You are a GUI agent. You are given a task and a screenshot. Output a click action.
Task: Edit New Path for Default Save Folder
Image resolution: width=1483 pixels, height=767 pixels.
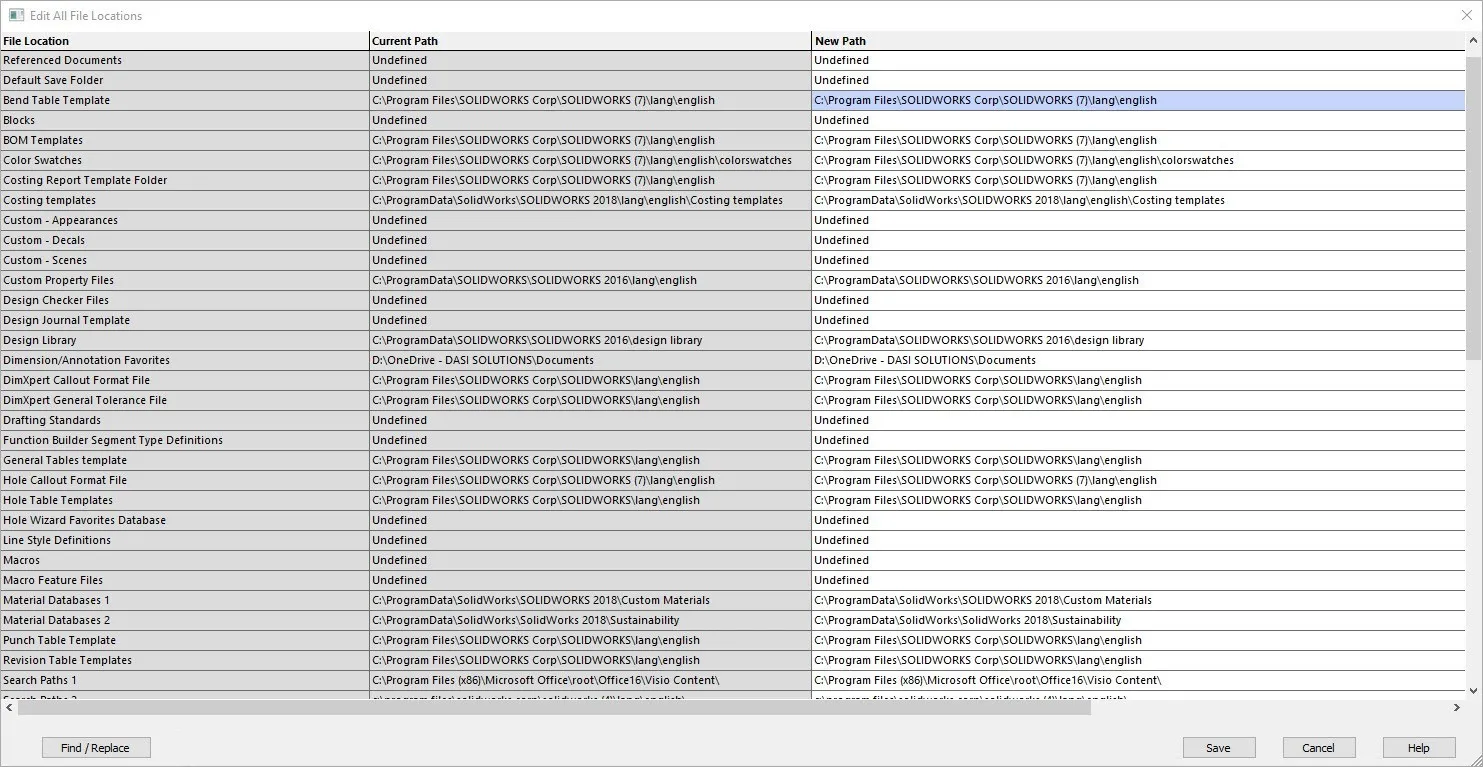[x=1138, y=80]
